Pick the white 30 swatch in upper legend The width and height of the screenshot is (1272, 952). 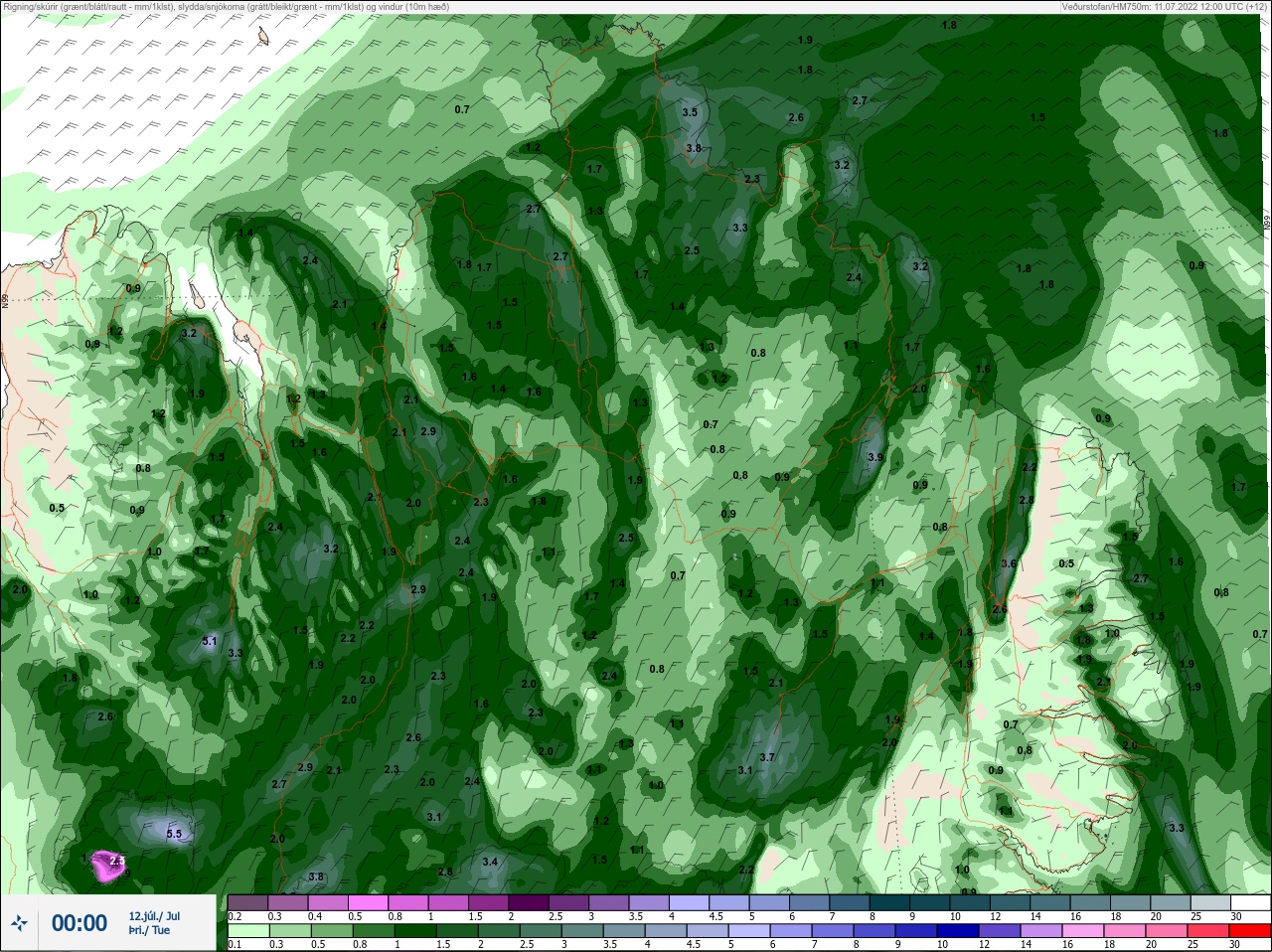tap(1250, 902)
